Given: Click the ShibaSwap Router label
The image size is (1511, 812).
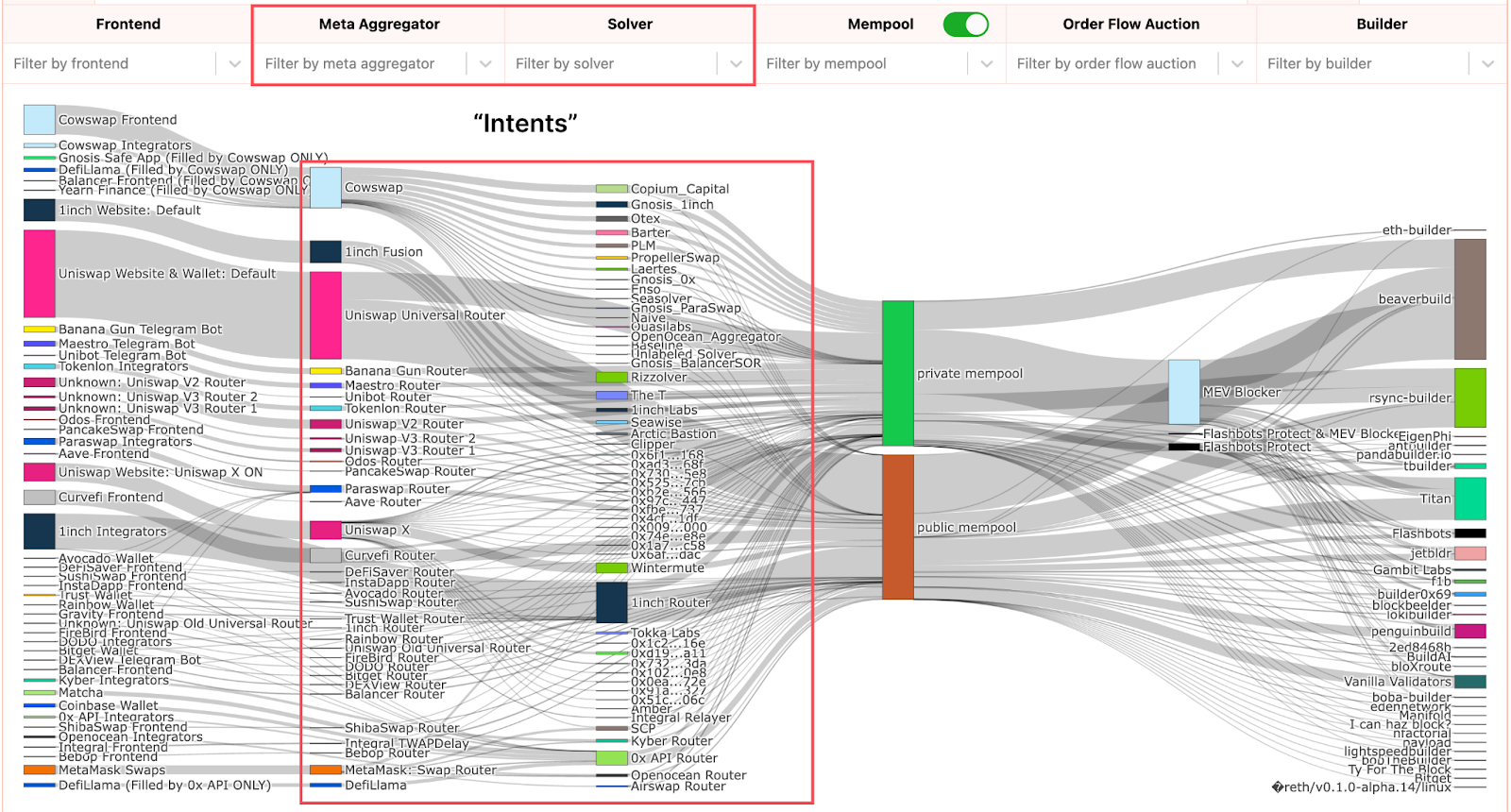Looking at the screenshot, I should pos(402,728).
